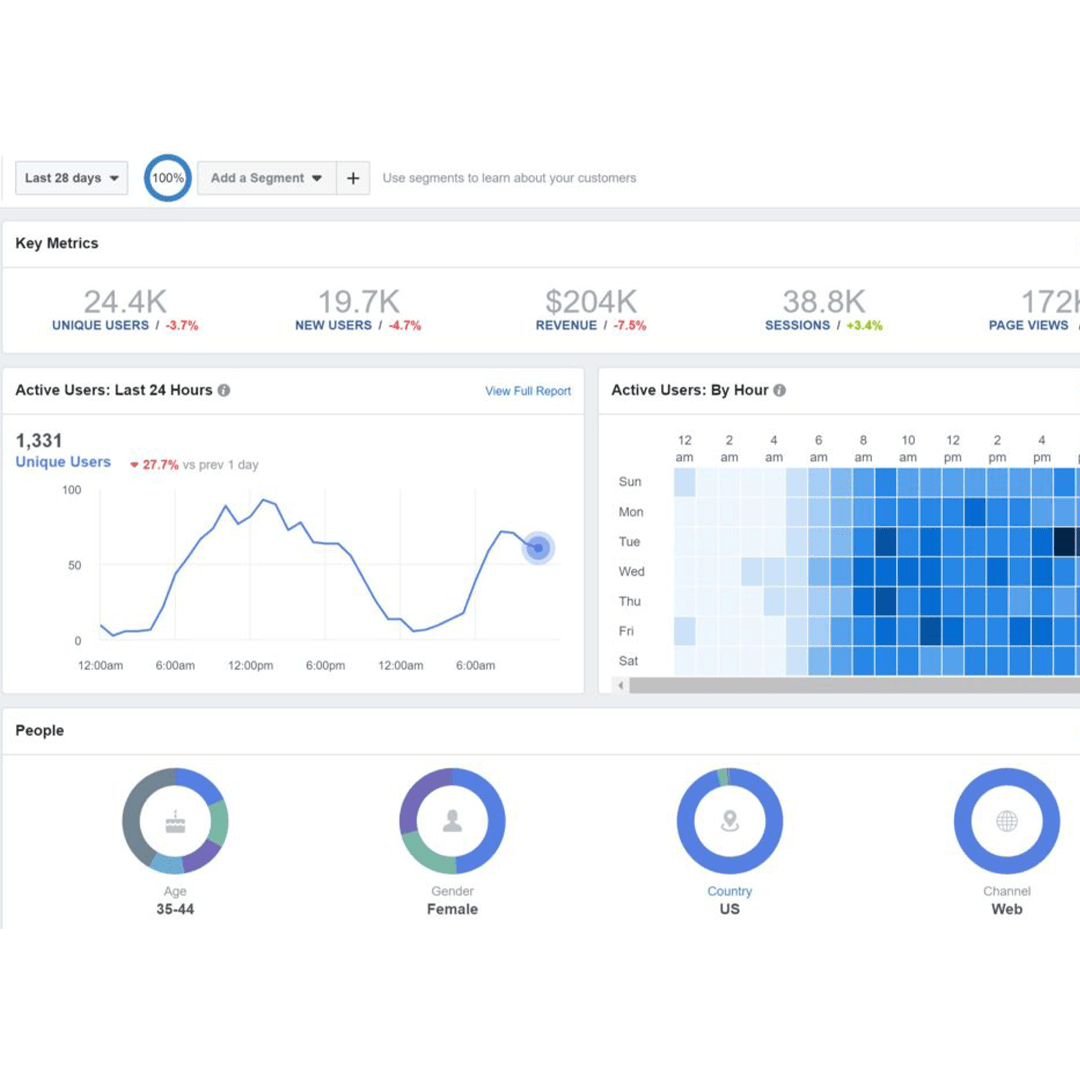Open the Add a Segment dropdown
This screenshot has height=1080, width=1080.
[x=267, y=178]
